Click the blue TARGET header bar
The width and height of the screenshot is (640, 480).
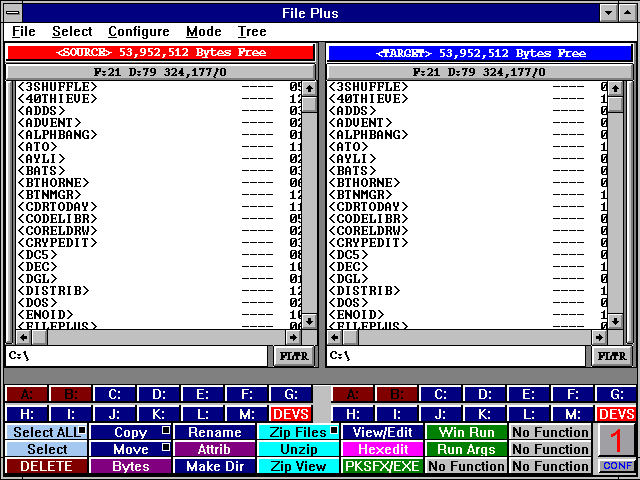tap(479, 52)
